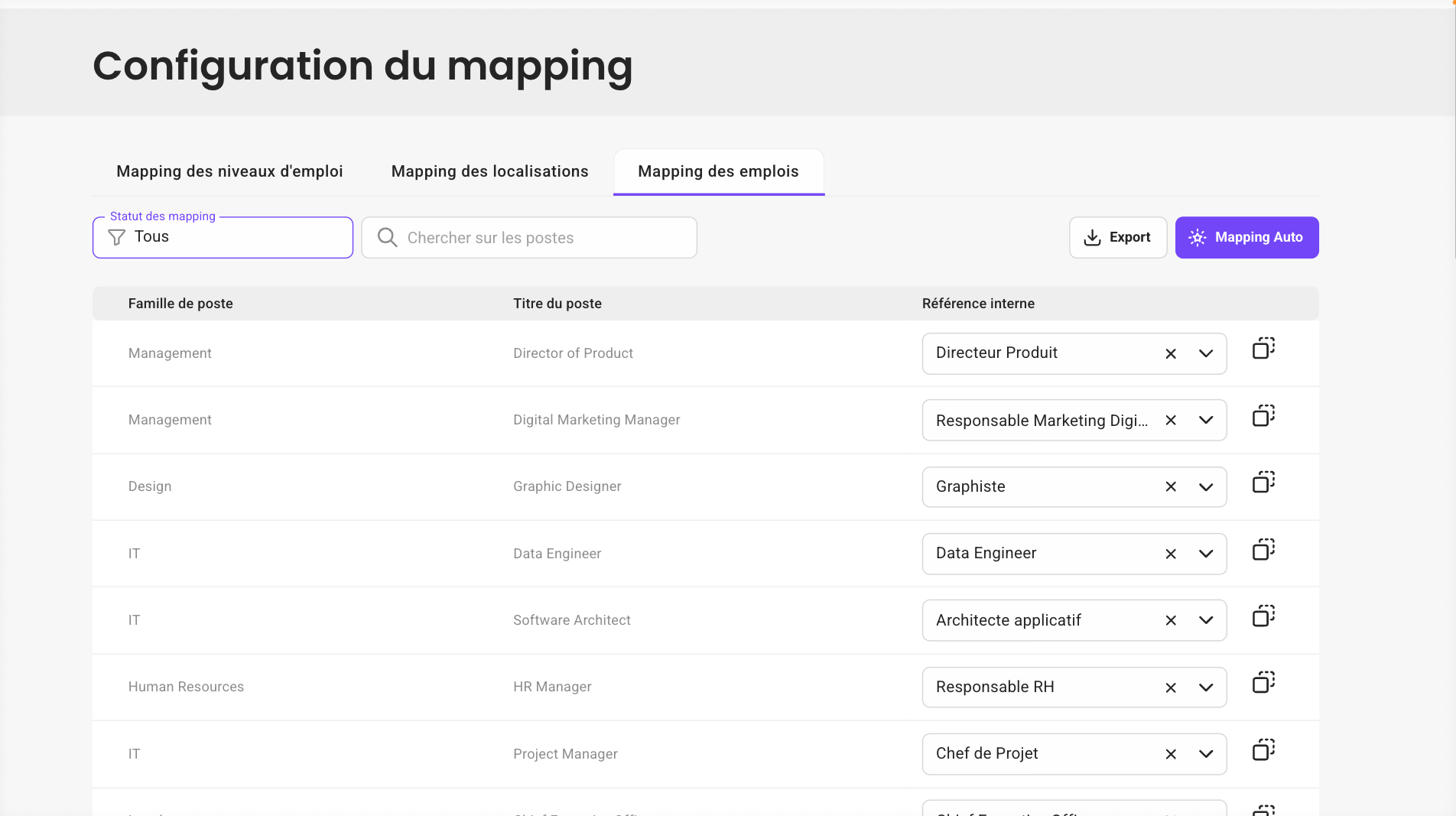Click the Export button
Screen dimensions: 1456x816
click(1117, 238)
